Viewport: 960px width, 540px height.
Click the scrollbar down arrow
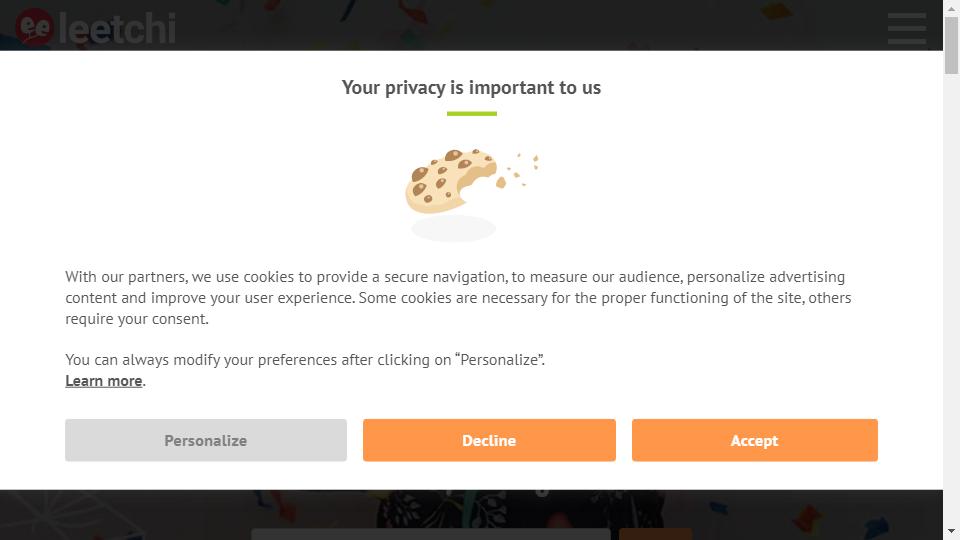point(951,532)
